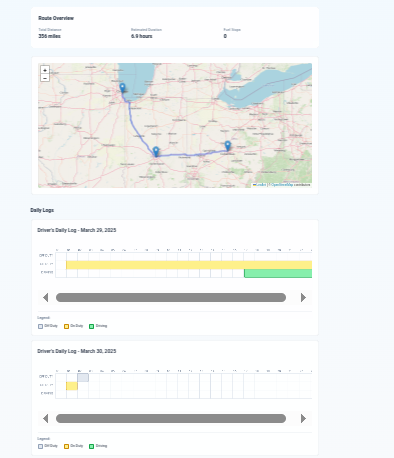Click 'Driver's Daily Log - March 30, 2025' title

(x=77, y=351)
